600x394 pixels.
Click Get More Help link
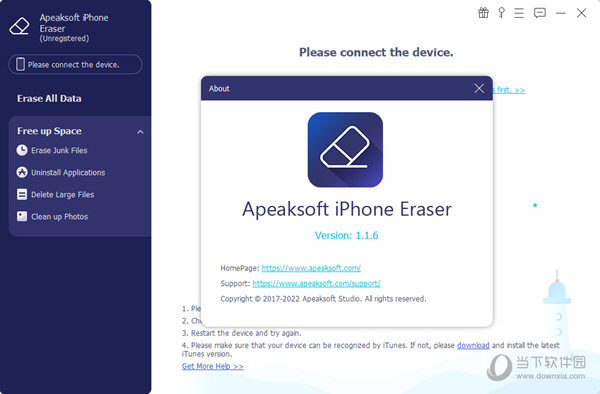pos(213,366)
